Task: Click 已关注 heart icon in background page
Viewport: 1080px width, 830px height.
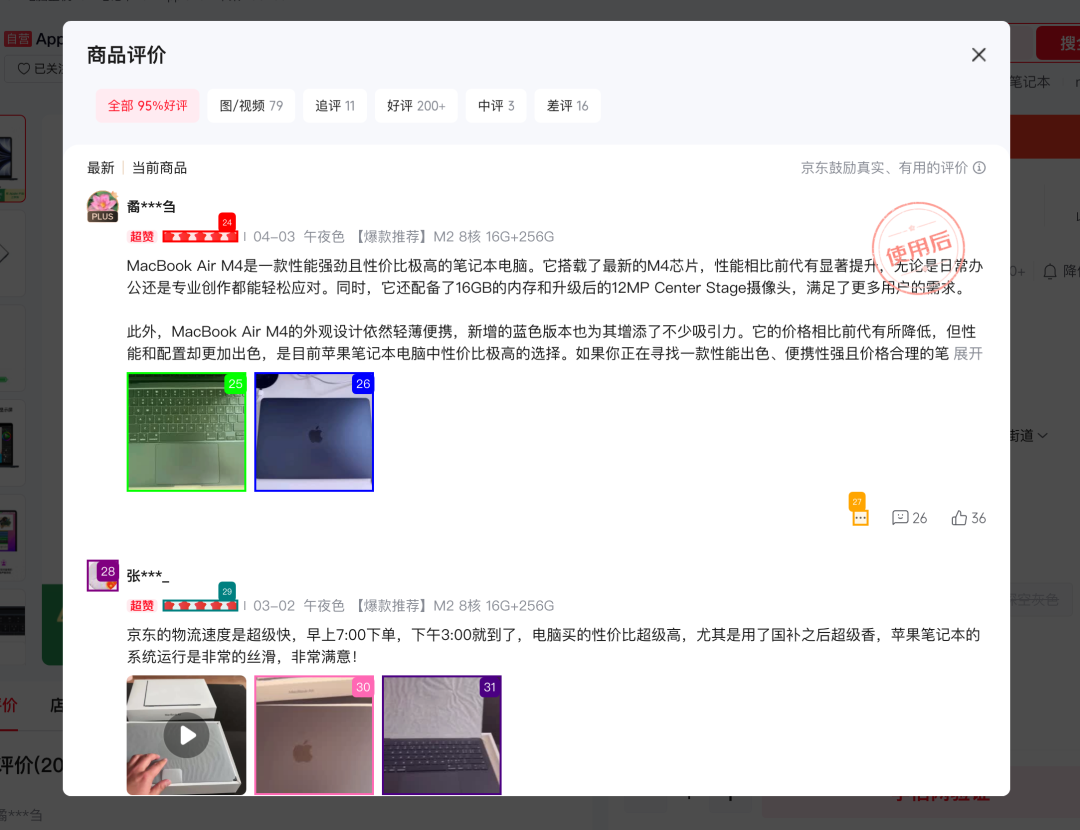Action: pos(23,69)
